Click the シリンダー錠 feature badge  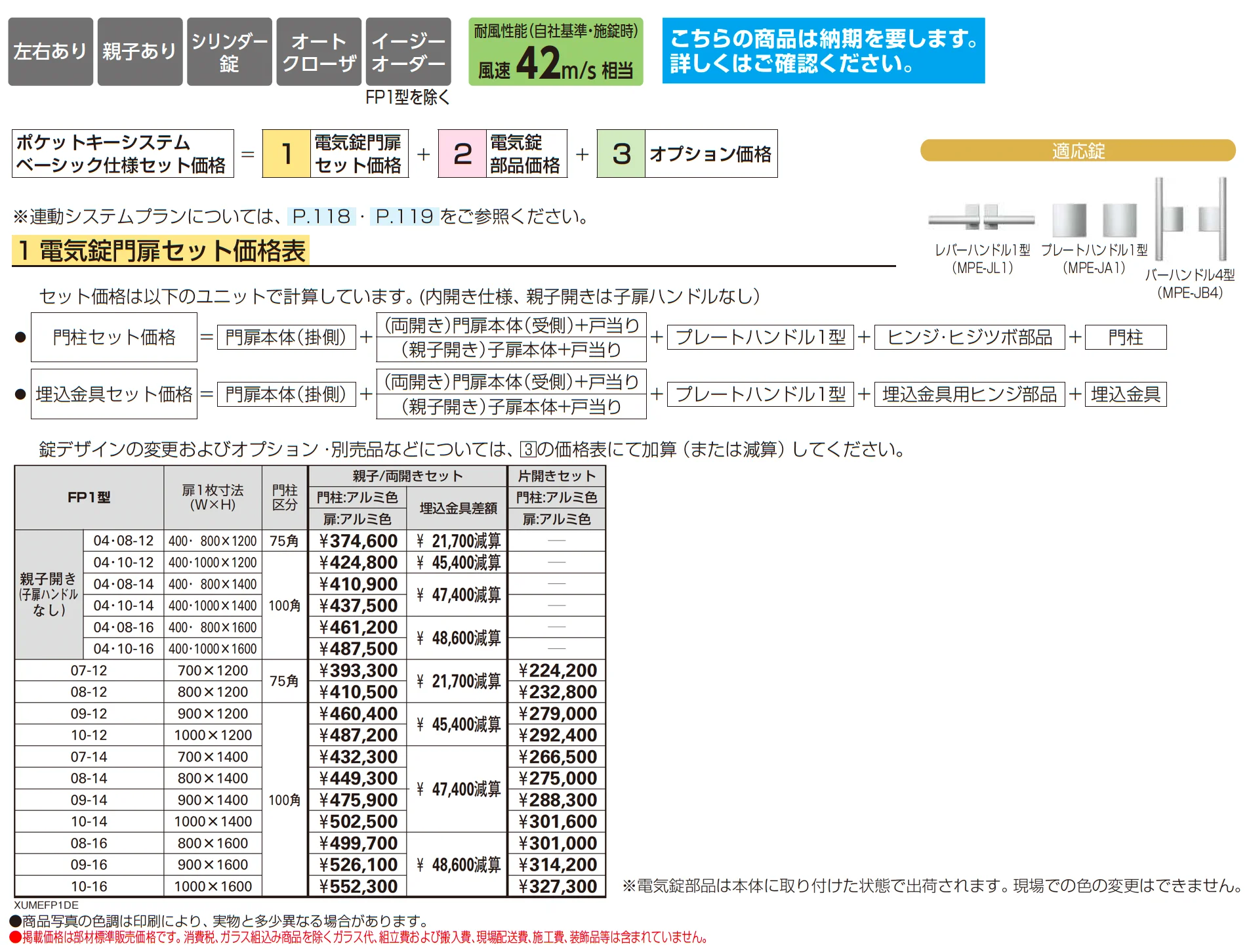[x=230, y=52]
